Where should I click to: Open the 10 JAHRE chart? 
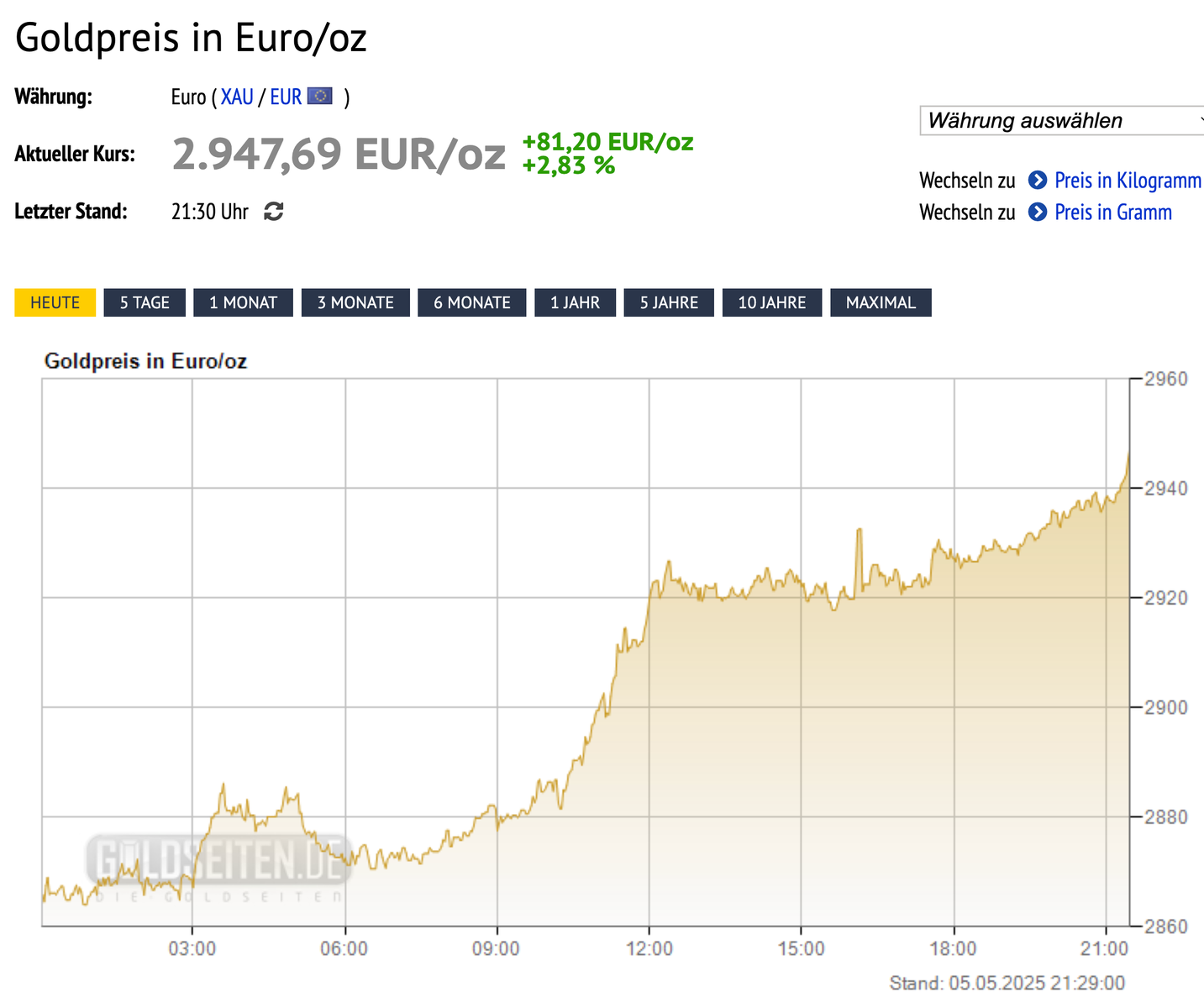click(771, 302)
